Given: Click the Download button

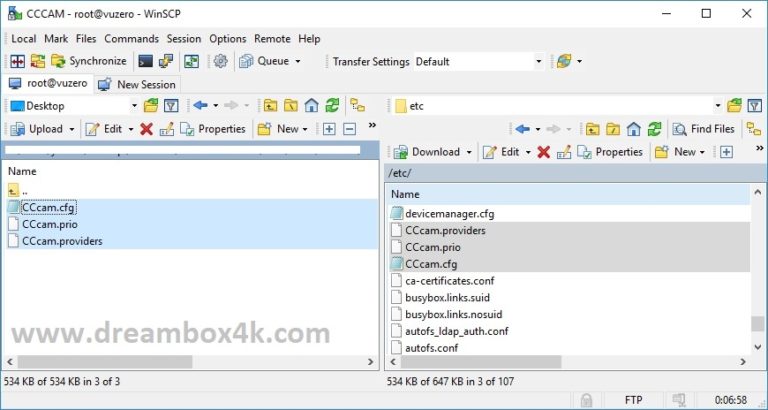Looking at the screenshot, I should [x=427, y=152].
